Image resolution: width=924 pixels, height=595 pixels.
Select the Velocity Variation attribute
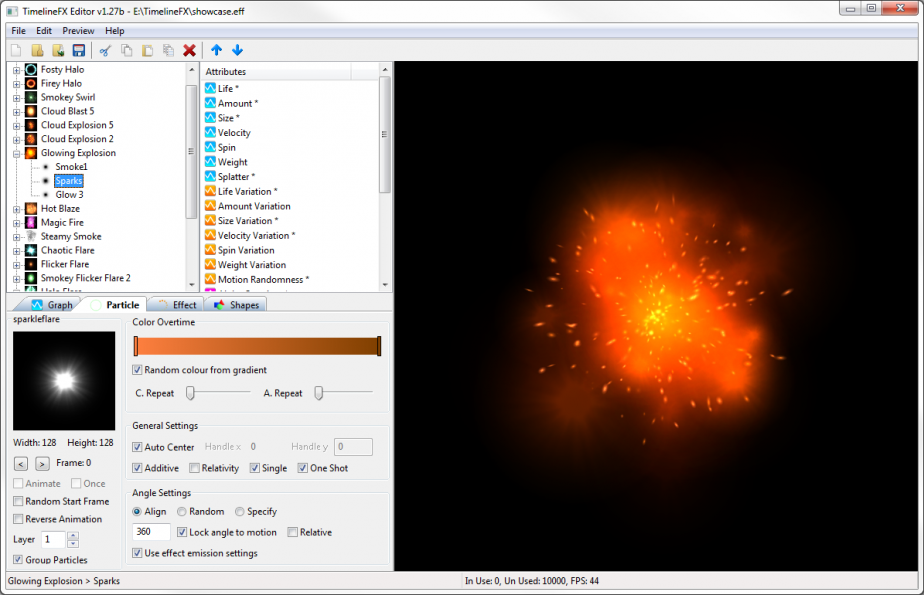click(x=254, y=235)
